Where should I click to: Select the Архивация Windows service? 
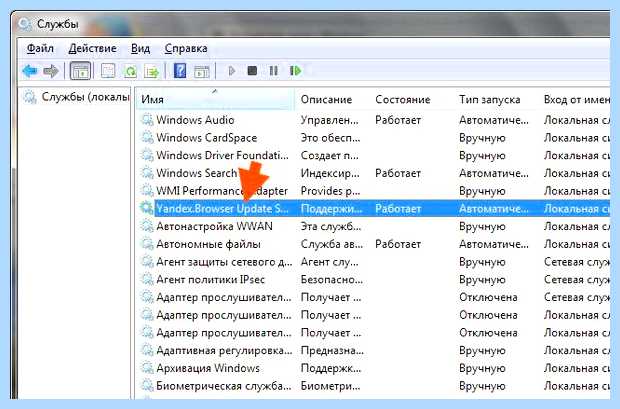[208, 368]
